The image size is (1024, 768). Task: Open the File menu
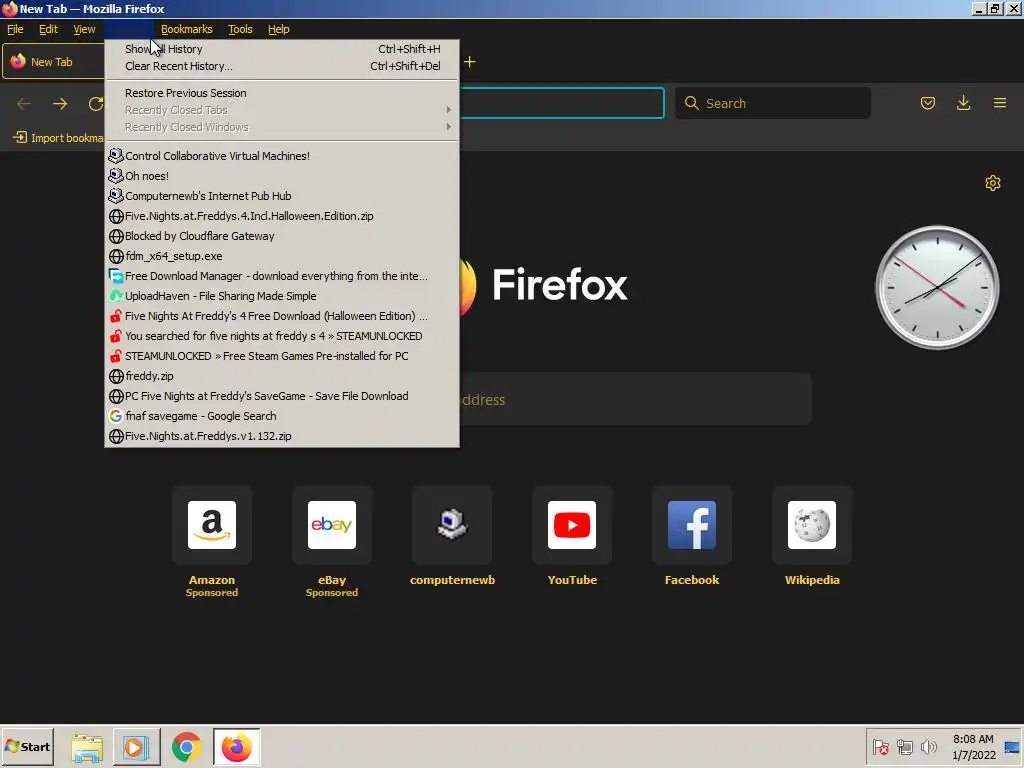(x=15, y=29)
